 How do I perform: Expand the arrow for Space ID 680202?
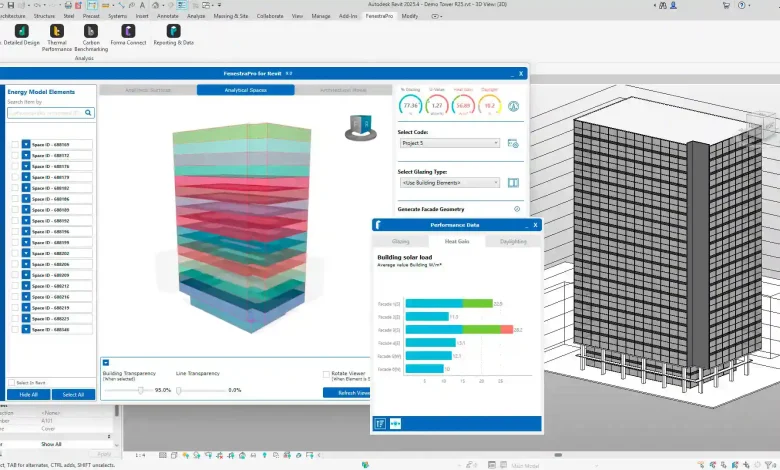tap(26, 253)
